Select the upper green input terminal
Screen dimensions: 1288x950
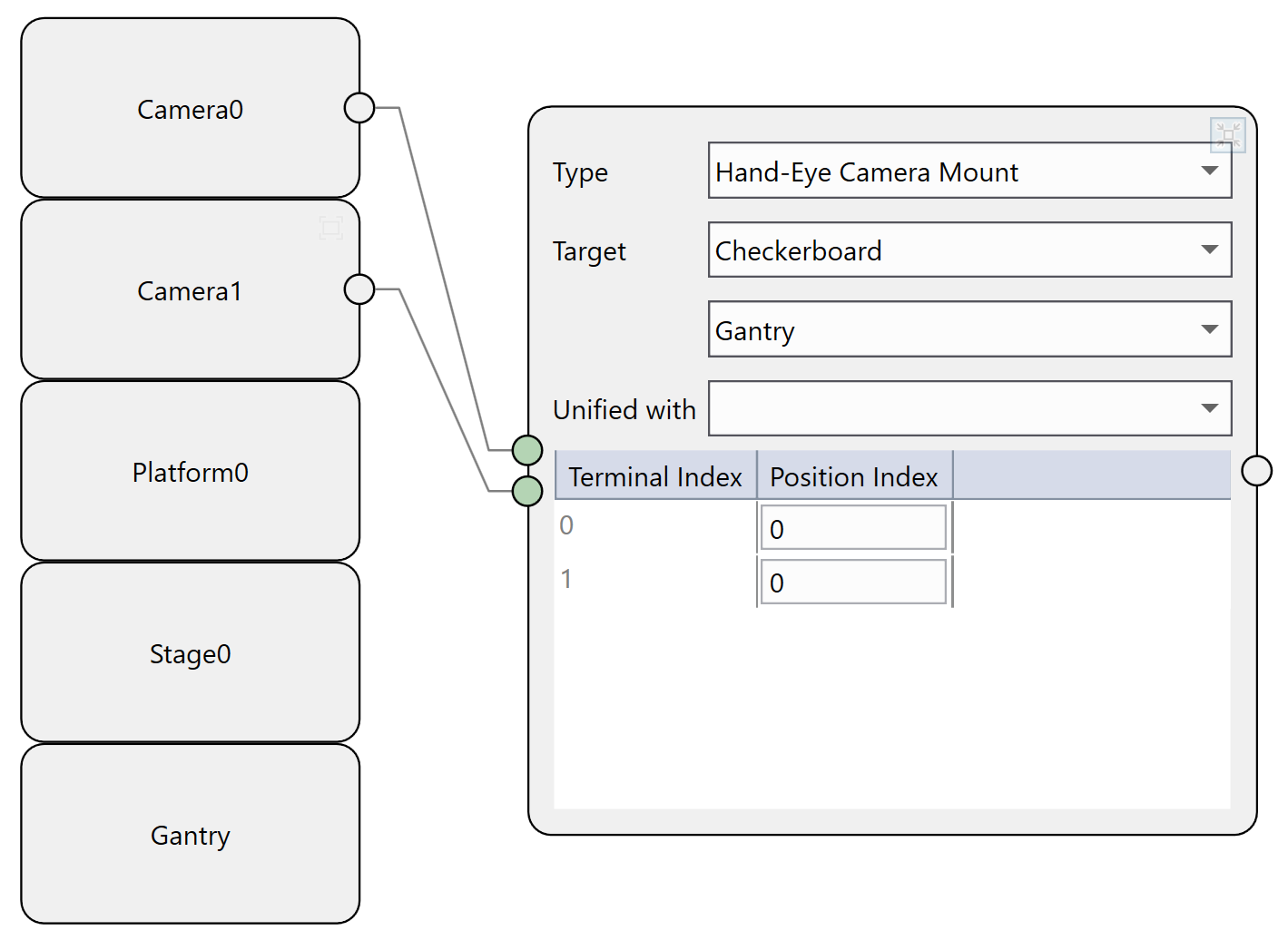tap(527, 450)
